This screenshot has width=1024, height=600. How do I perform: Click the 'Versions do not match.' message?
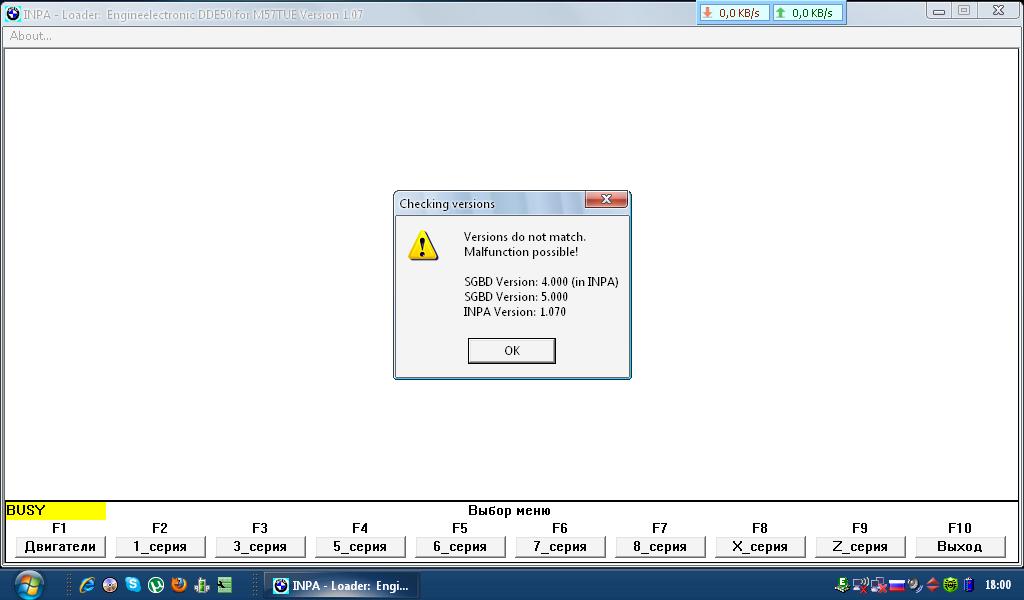coord(524,237)
